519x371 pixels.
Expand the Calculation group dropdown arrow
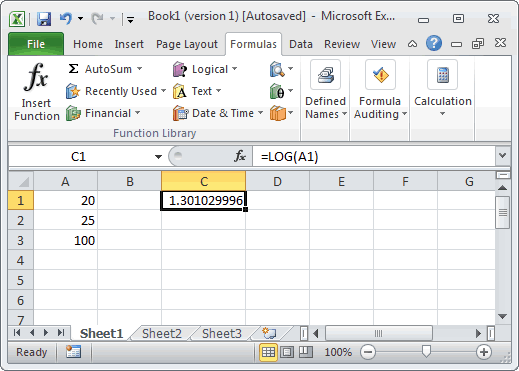pyautogui.click(x=442, y=114)
